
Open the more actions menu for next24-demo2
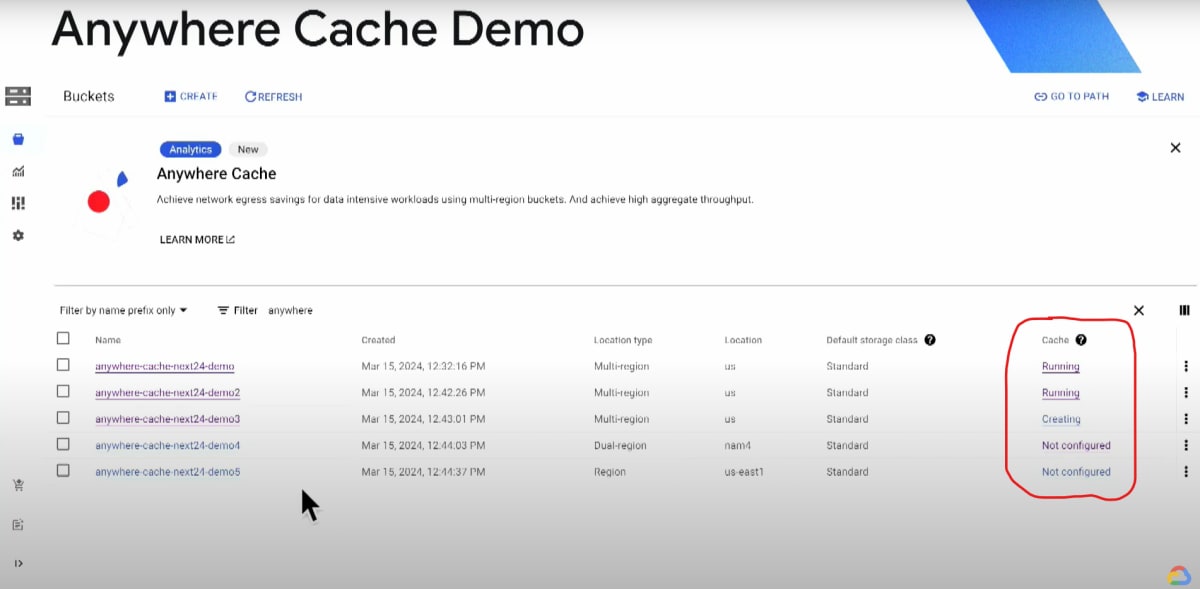pos(1185,393)
